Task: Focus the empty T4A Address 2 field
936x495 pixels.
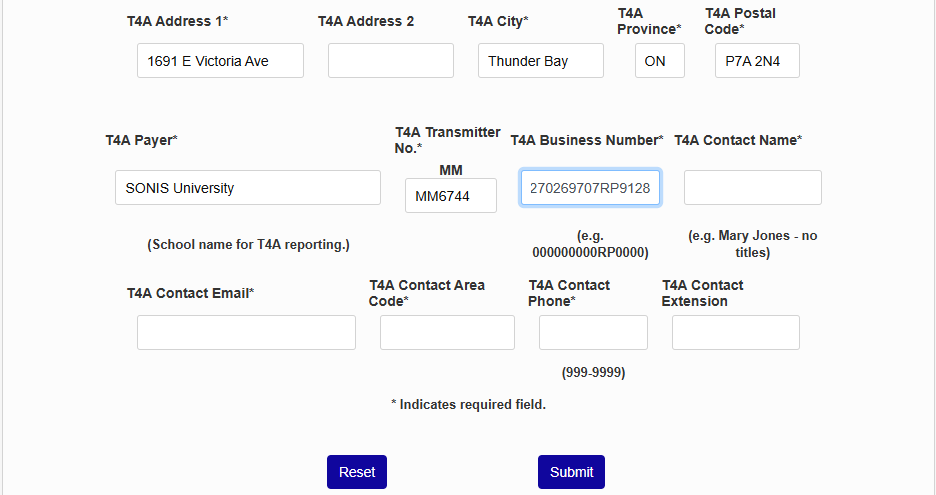Action: (x=390, y=61)
